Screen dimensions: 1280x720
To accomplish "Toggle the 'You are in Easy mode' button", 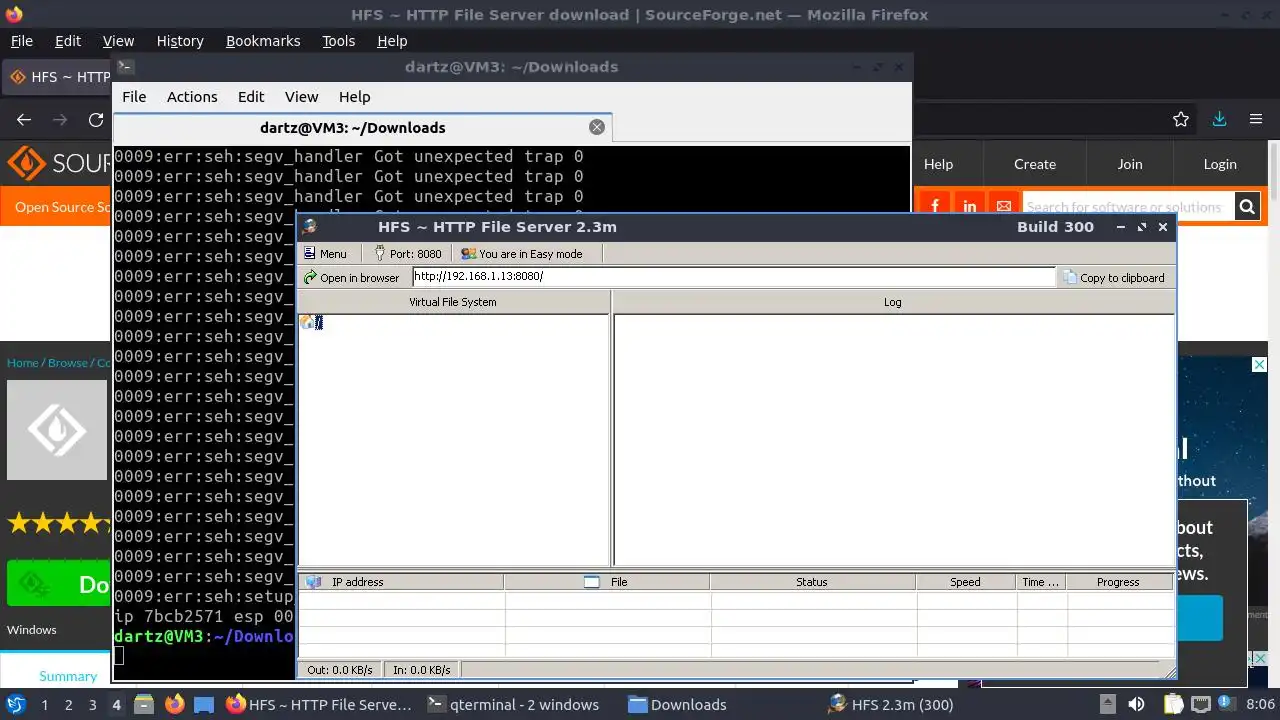I will click(x=522, y=254).
